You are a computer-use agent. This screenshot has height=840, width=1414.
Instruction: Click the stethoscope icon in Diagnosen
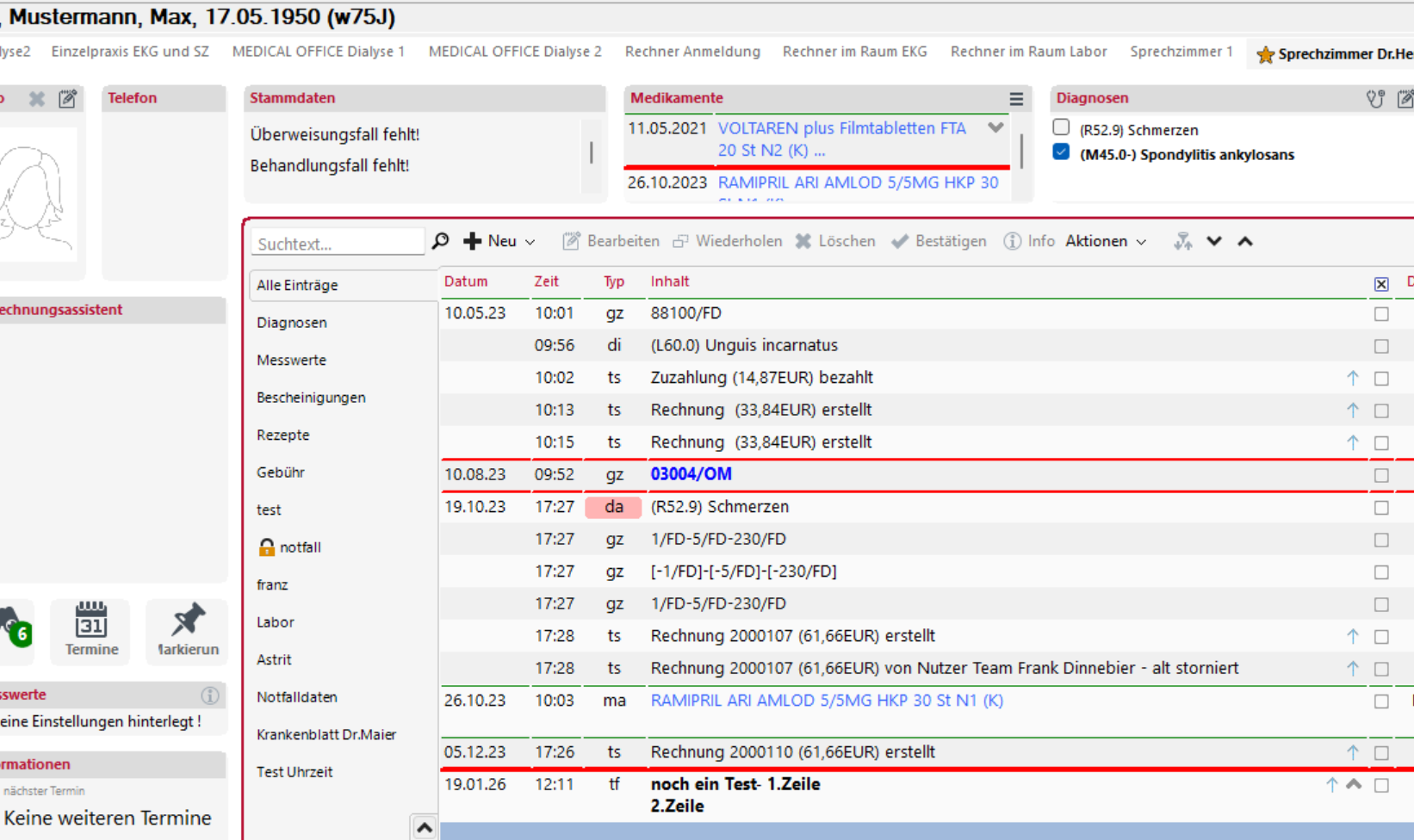1375,99
